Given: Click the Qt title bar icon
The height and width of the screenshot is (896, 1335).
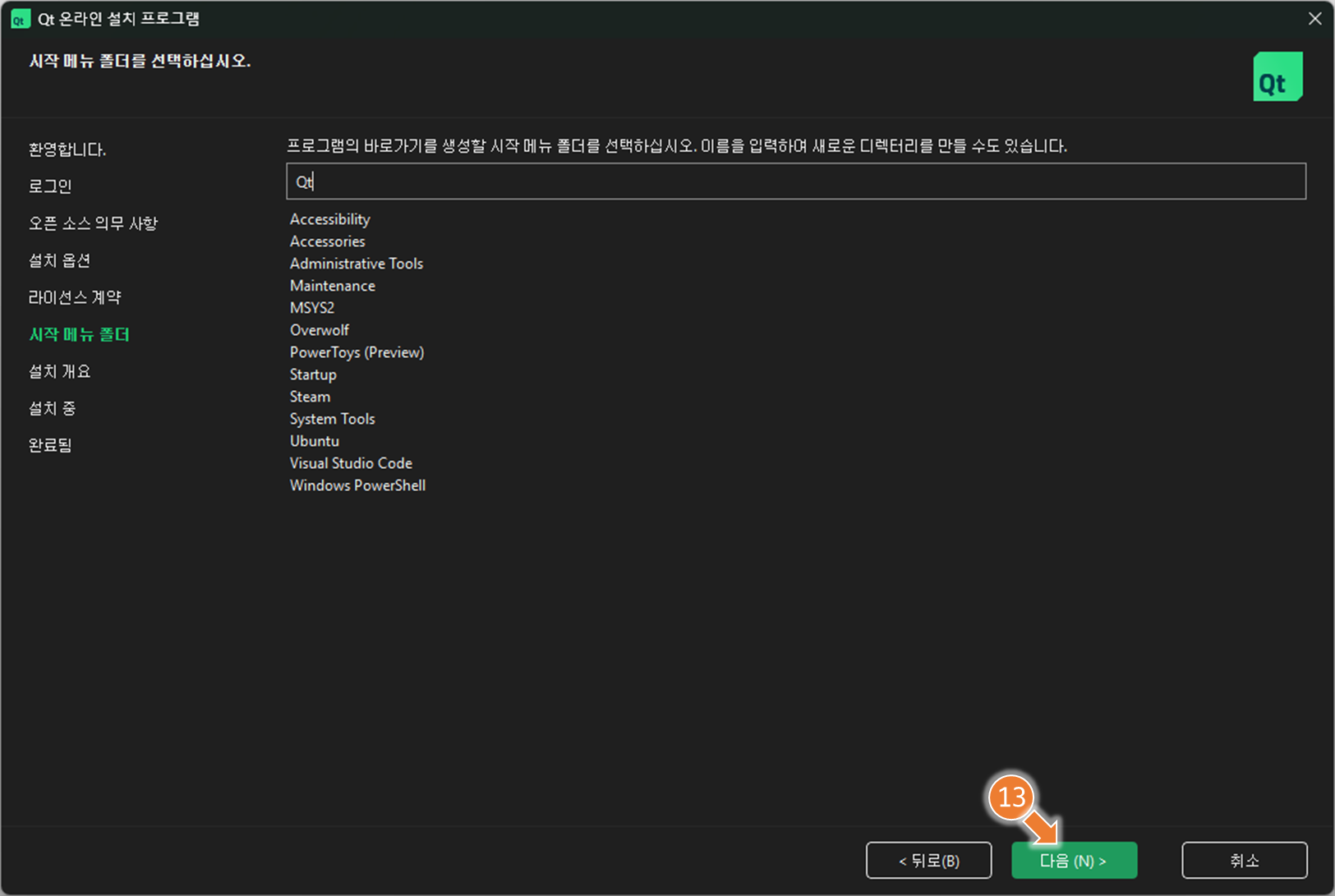Looking at the screenshot, I should [x=20, y=19].
